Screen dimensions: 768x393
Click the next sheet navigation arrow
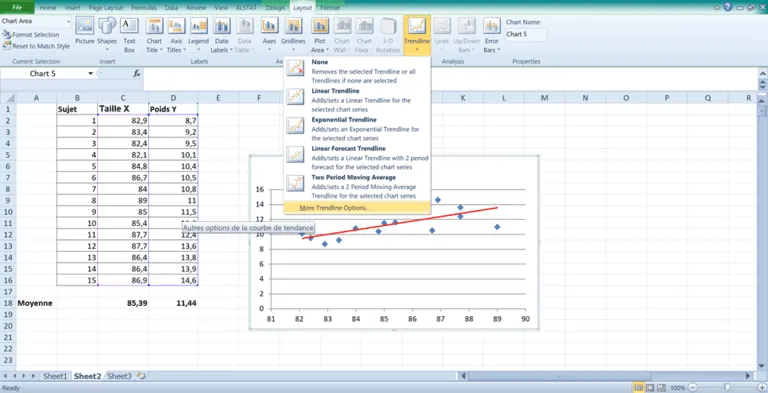point(24,376)
